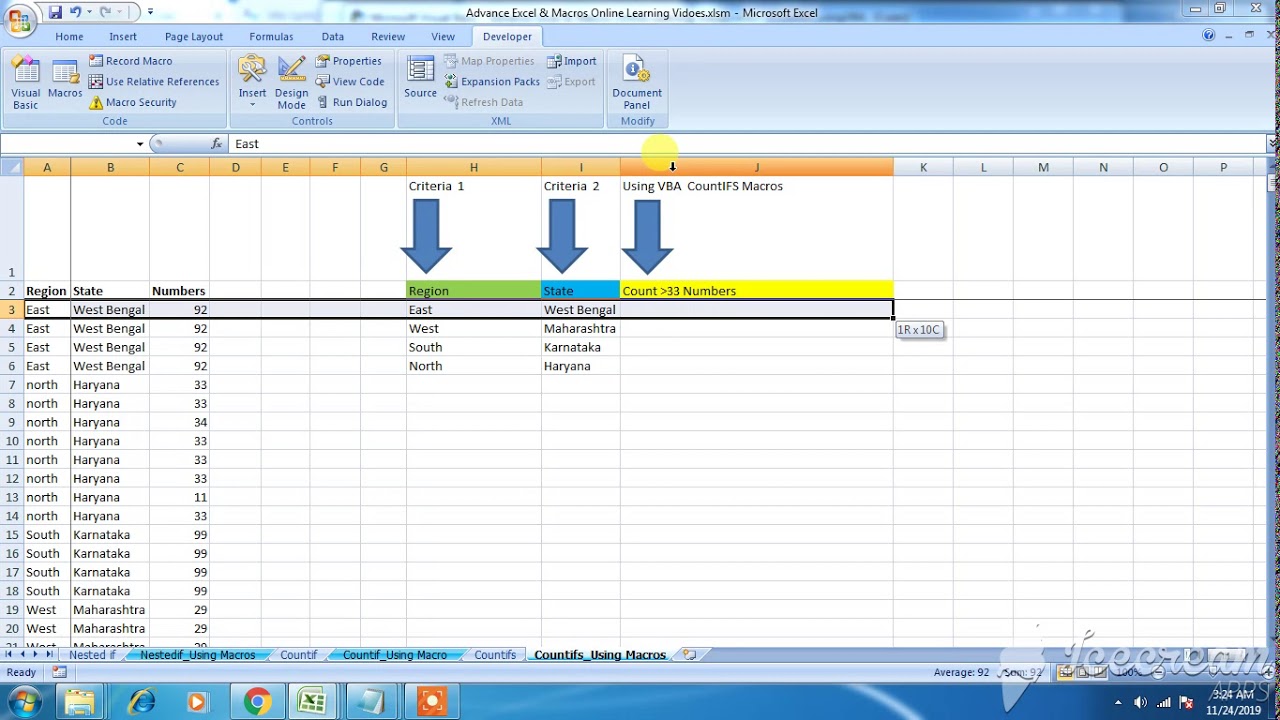Screen dimensions: 1280x720
Task: Open Windows Media Player from taskbar
Action: [197, 702]
